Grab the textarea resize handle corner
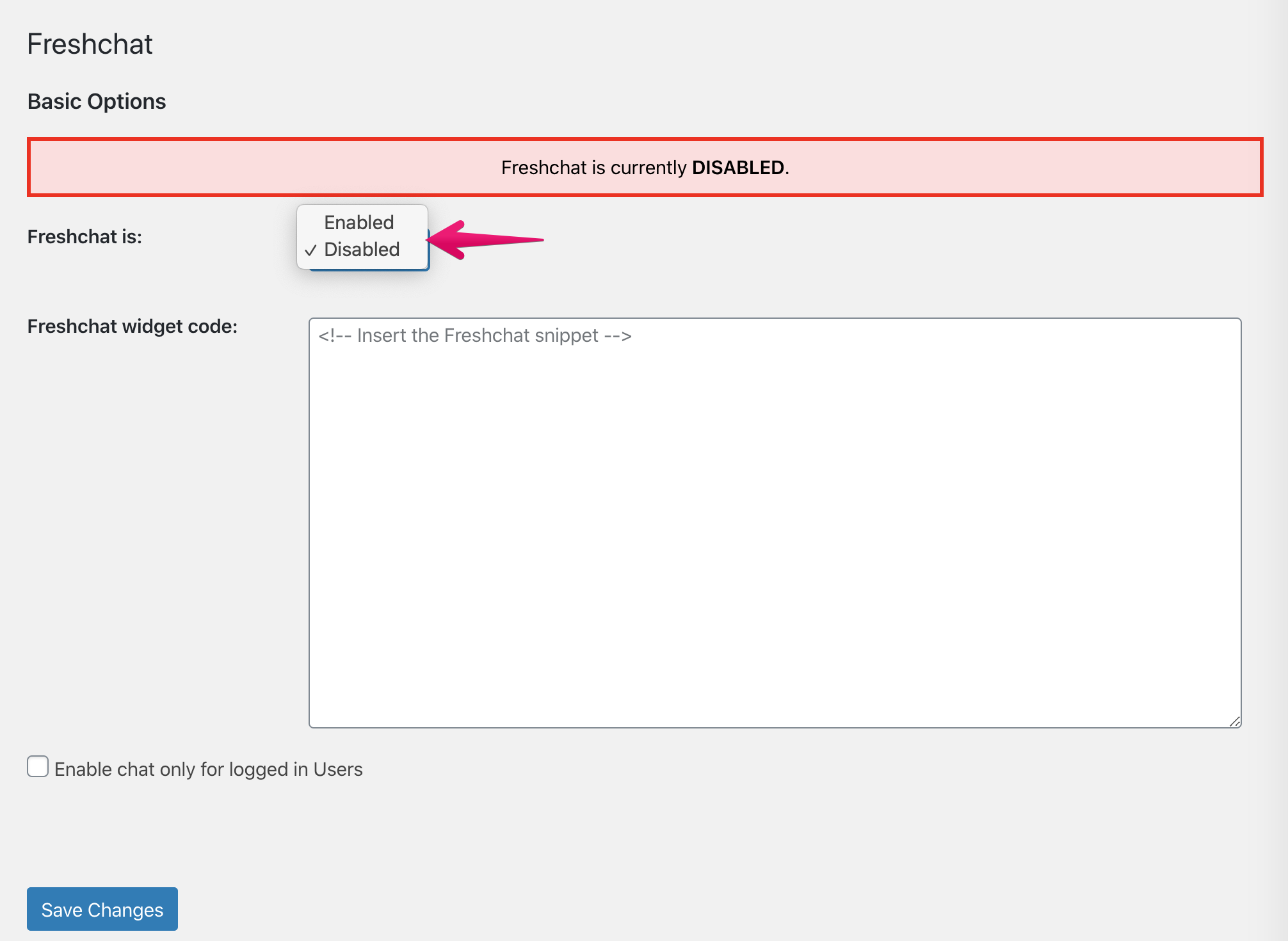This screenshot has width=1288, height=941. tap(1235, 721)
